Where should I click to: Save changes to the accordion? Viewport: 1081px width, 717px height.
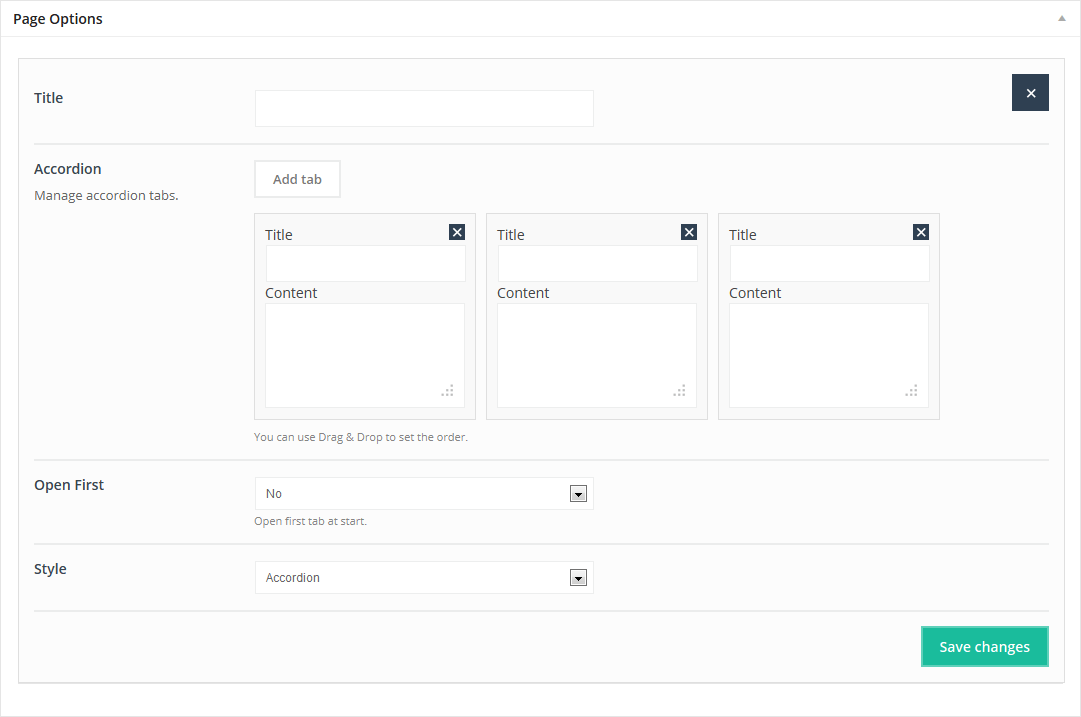tap(984, 647)
